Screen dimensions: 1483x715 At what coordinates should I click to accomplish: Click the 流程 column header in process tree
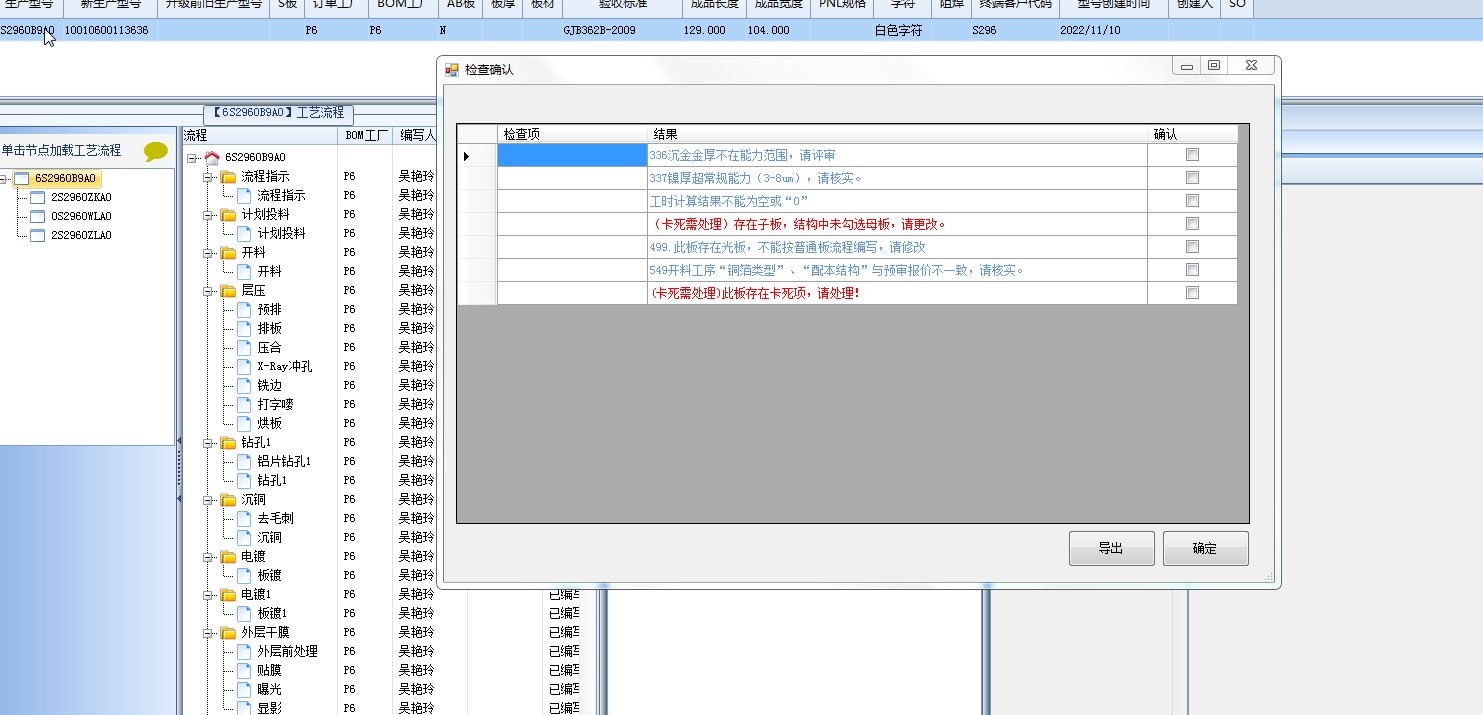(259, 135)
